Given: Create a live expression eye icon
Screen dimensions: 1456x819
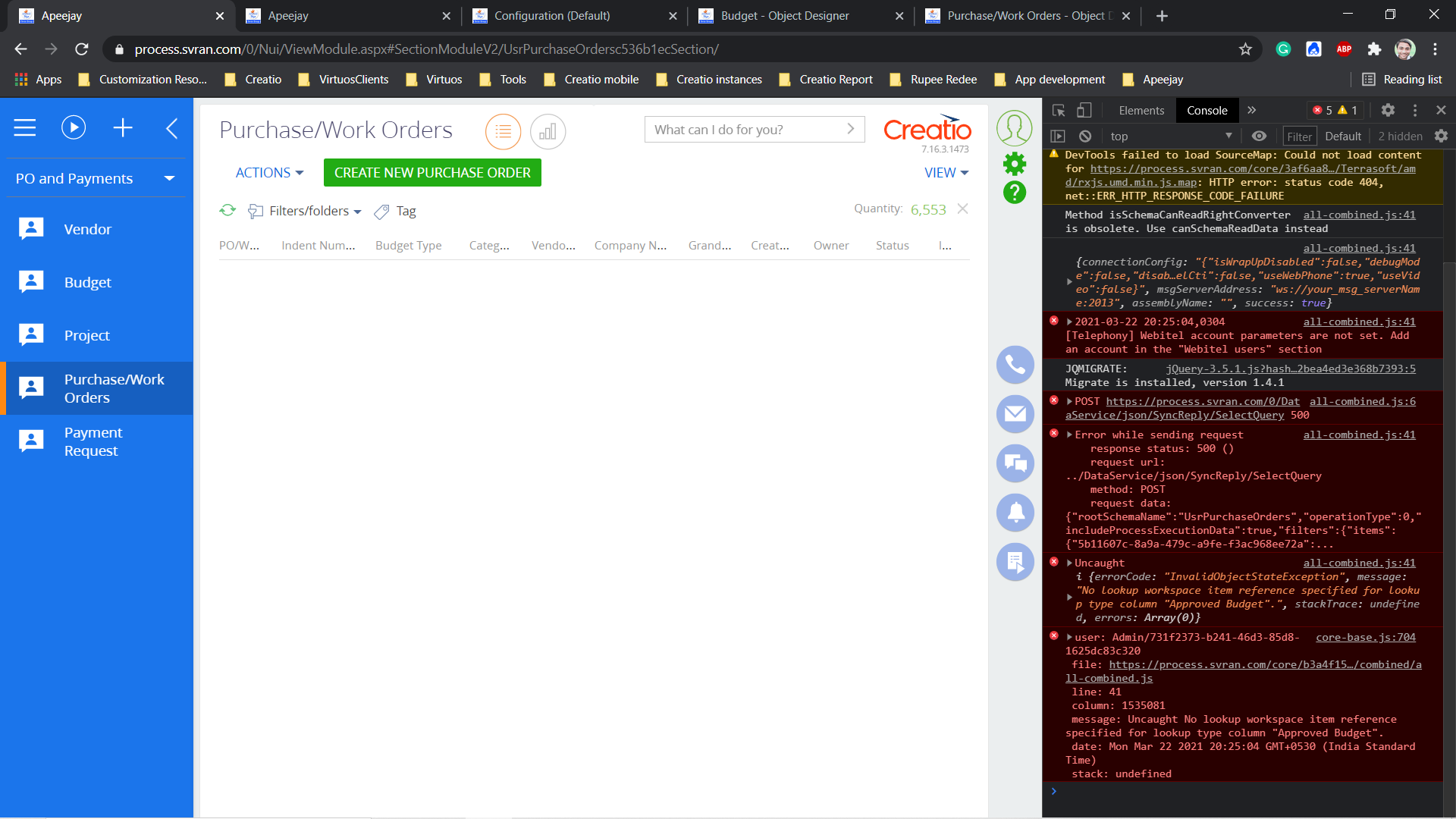Looking at the screenshot, I should 1259,136.
